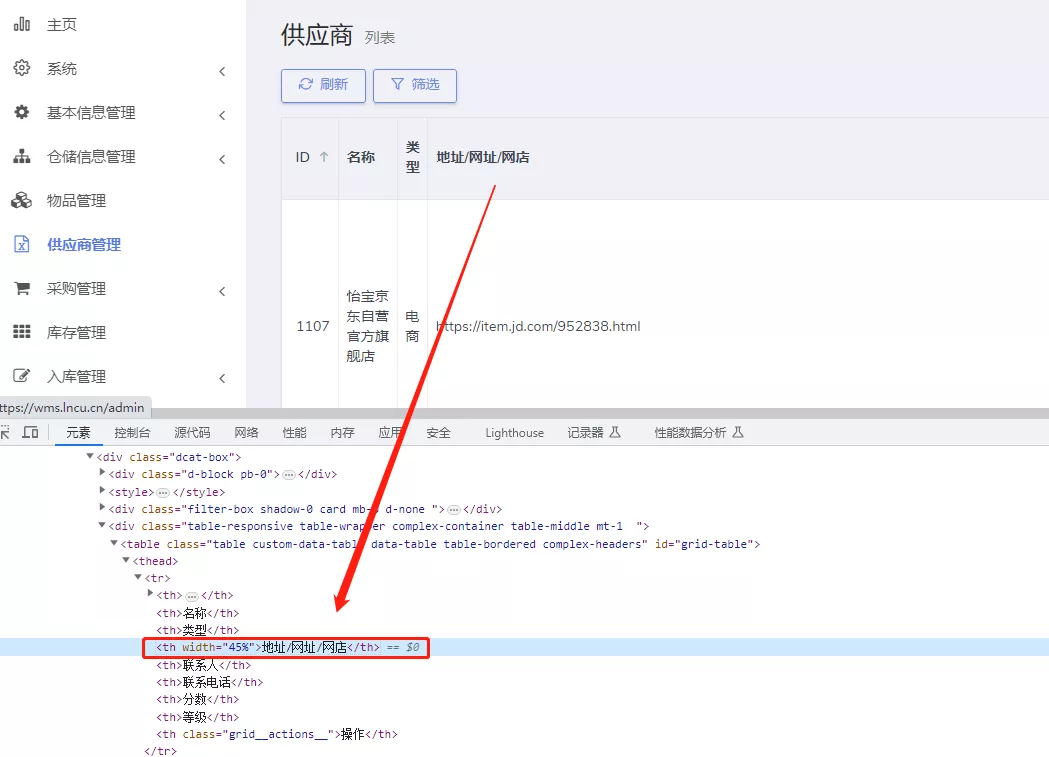The height and width of the screenshot is (757, 1049).
Task: Click the grid icon for 库存管理
Action: point(21,332)
